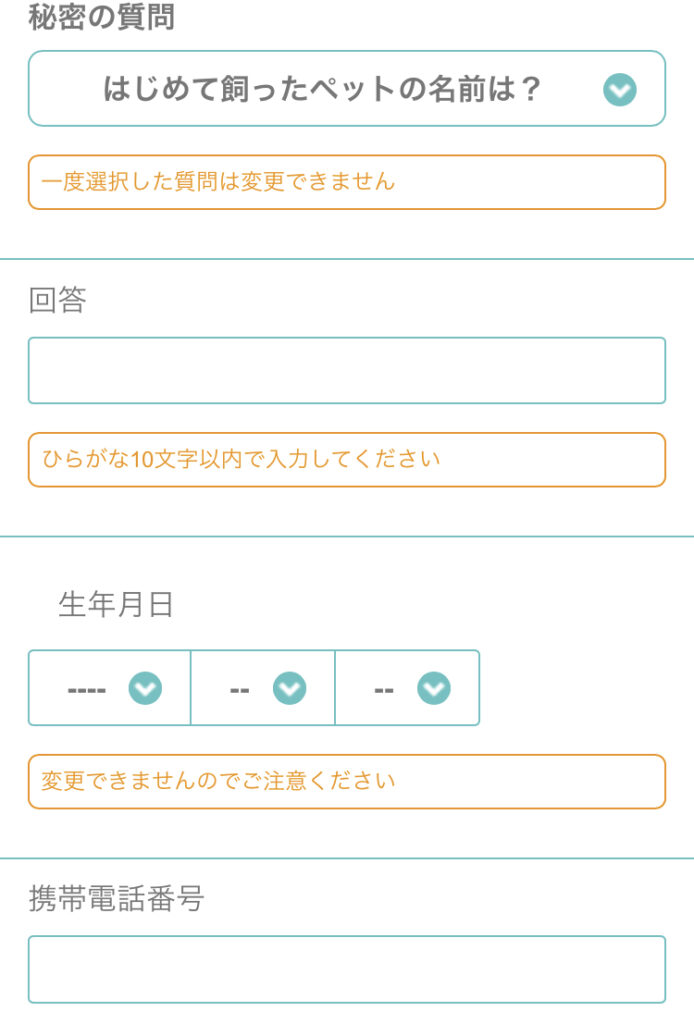Expand the last birth day dropdown
The height and width of the screenshot is (1024, 694).
tap(407, 688)
